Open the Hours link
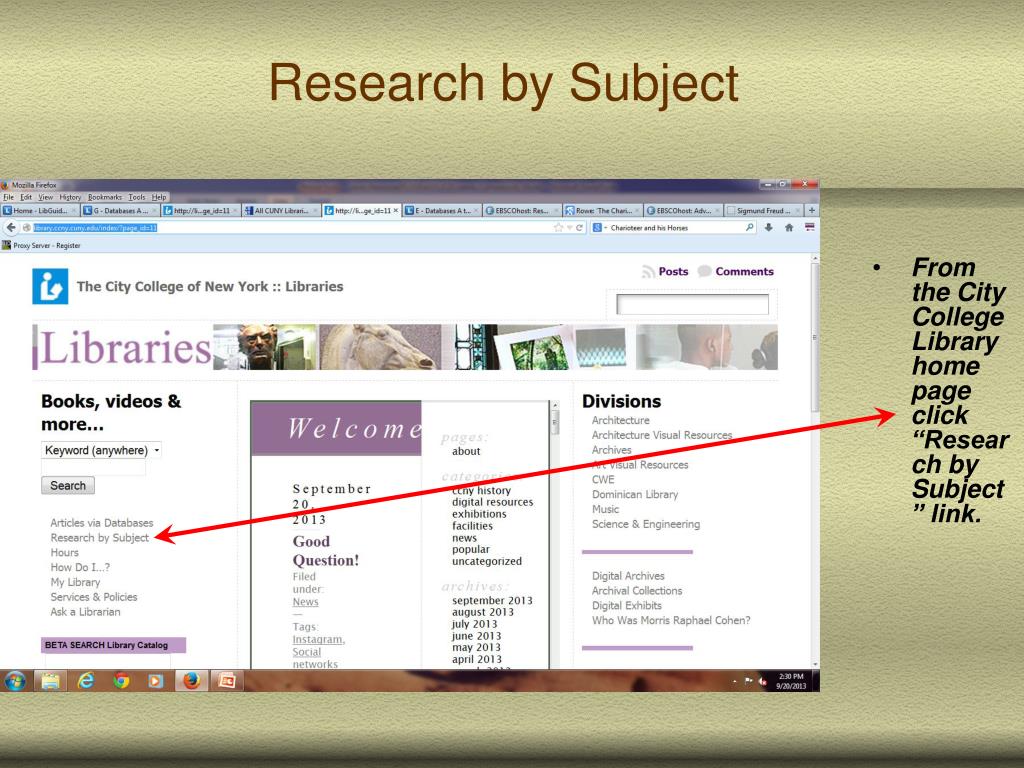Image resolution: width=1024 pixels, height=768 pixels. coord(65,552)
